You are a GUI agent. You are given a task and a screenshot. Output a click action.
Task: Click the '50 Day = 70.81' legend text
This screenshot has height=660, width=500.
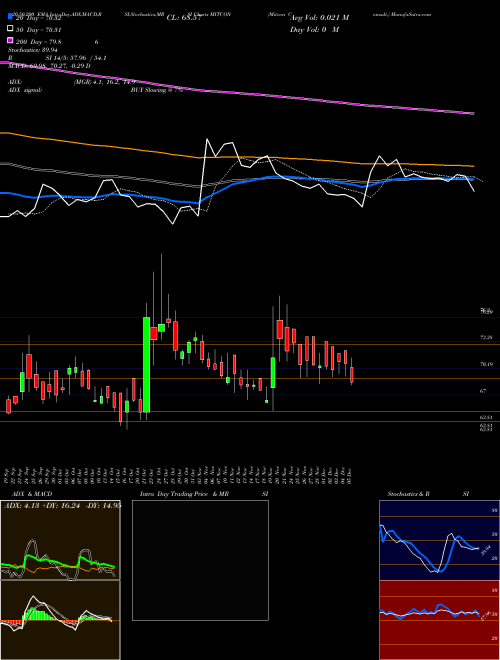[39, 30]
